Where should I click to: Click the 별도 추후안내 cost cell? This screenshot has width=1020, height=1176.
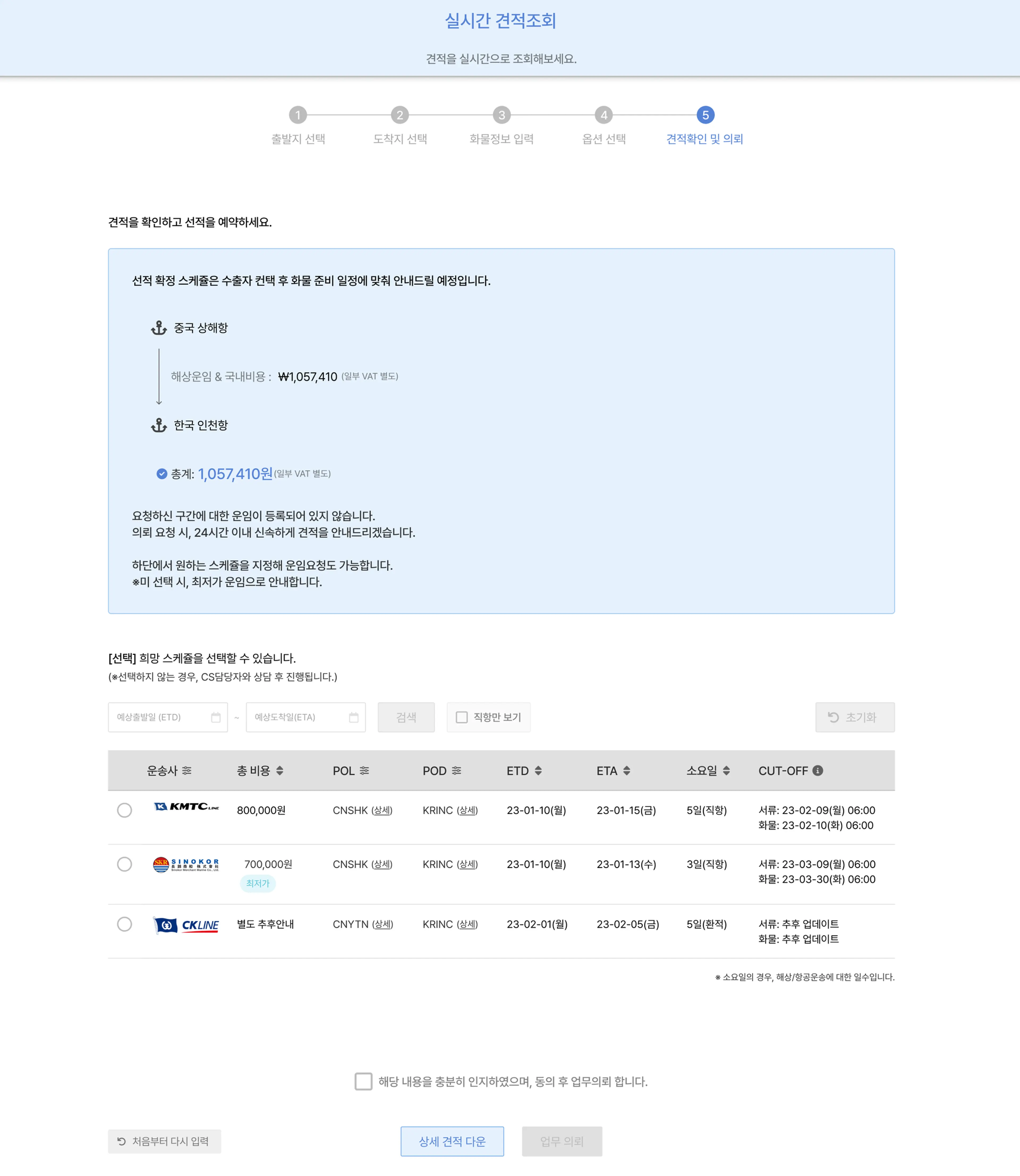point(265,924)
